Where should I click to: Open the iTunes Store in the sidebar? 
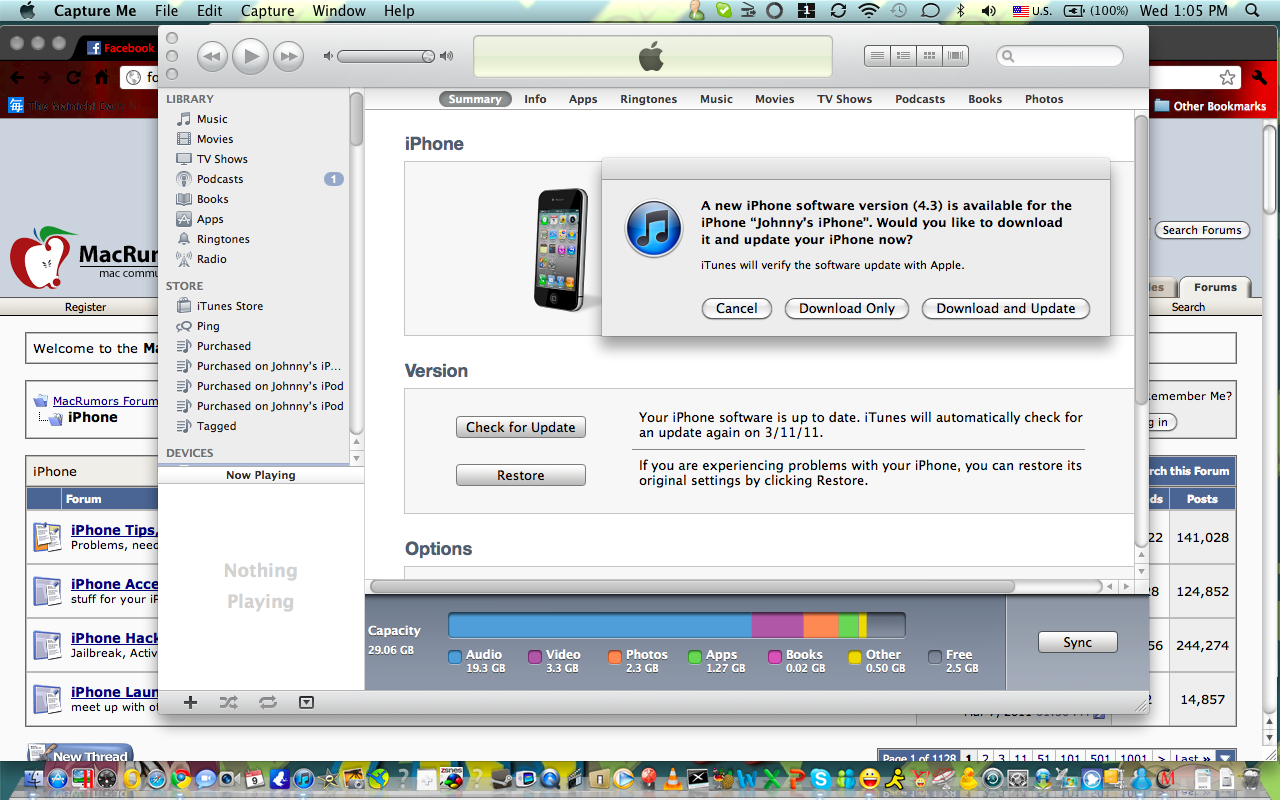coord(229,306)
